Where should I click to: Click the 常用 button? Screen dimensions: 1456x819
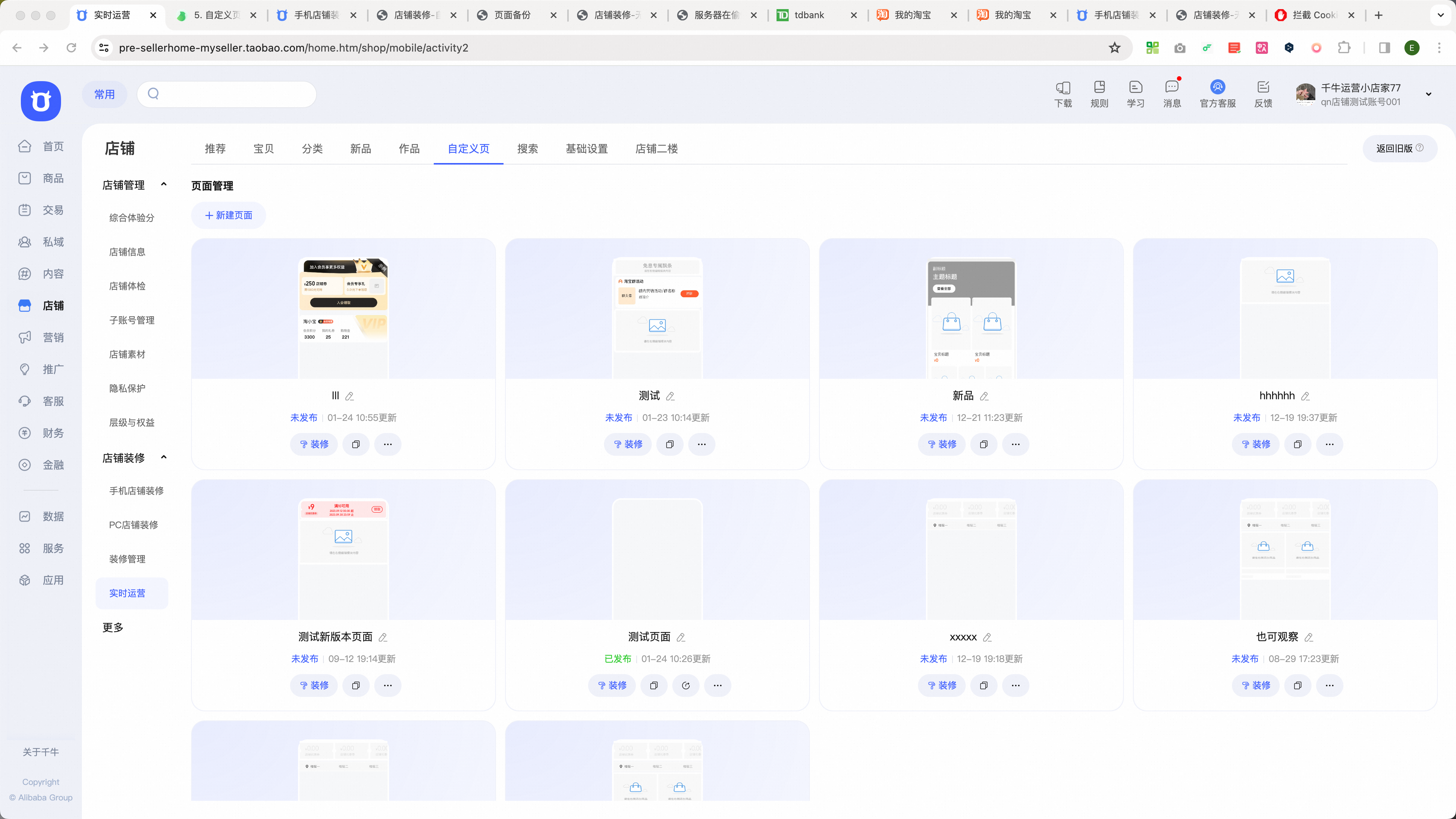point(104,94)
